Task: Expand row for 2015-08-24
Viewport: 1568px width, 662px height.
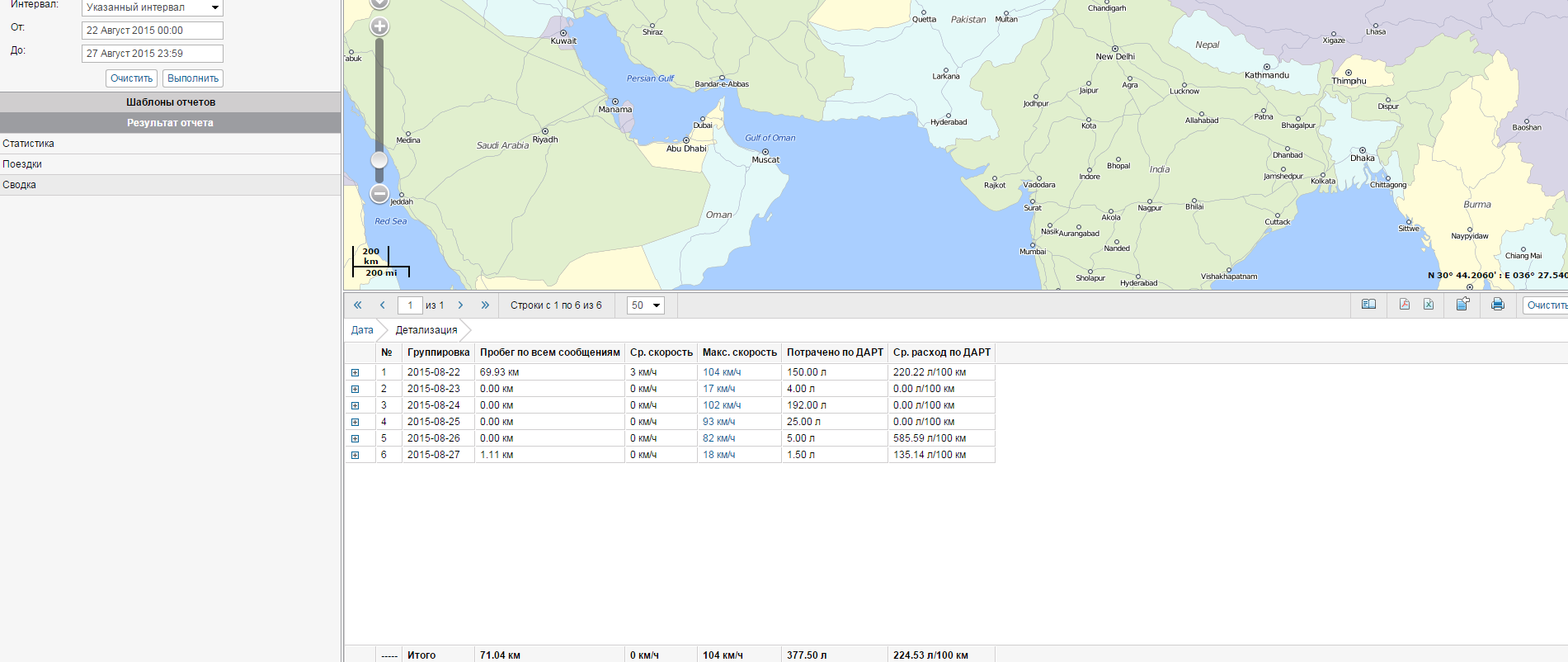Action: [356, 406]
